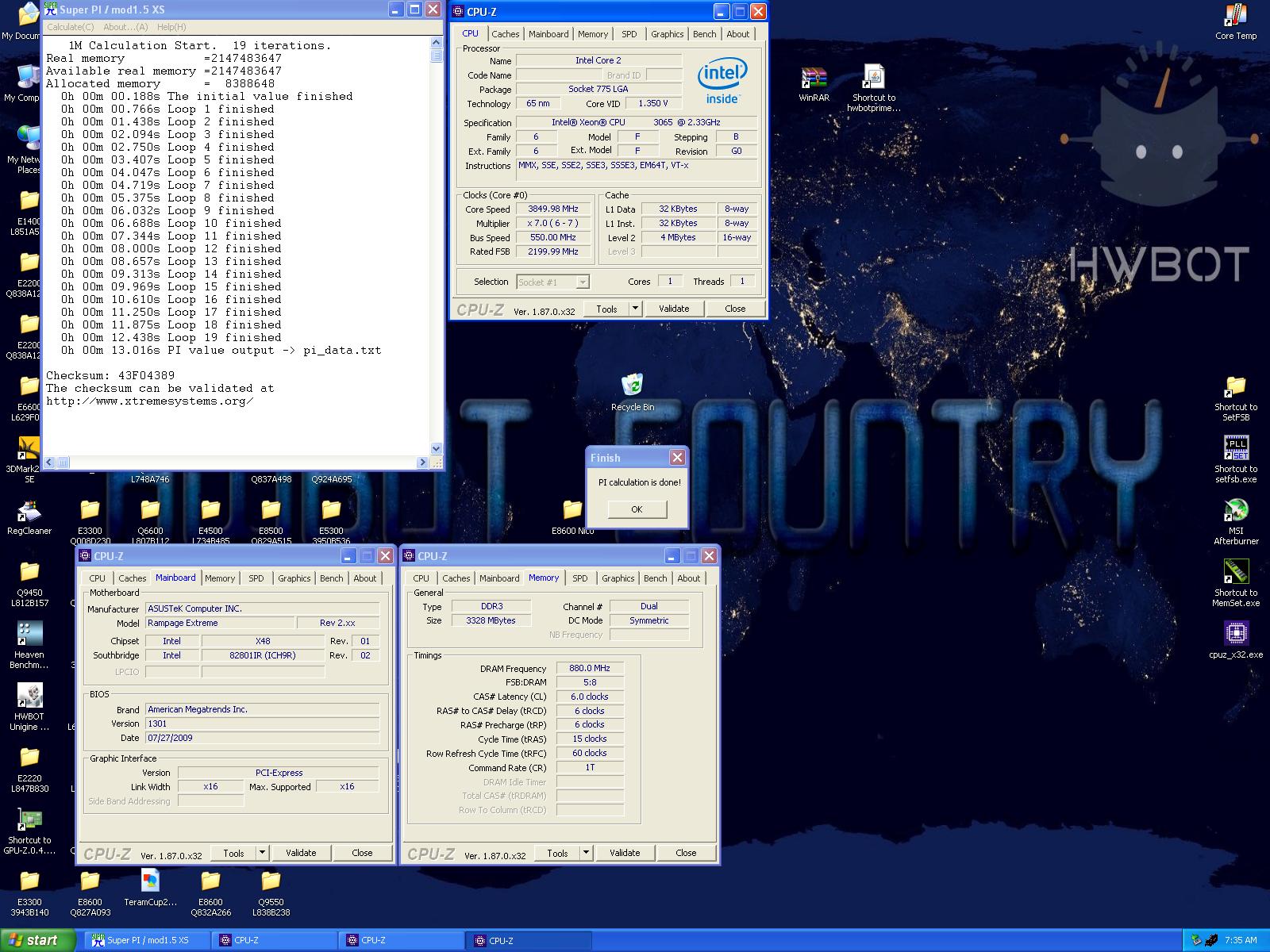1270x952 pixels.
Task: Launch the MemSet.exe shortcut icon
Action: point(1236,571)
